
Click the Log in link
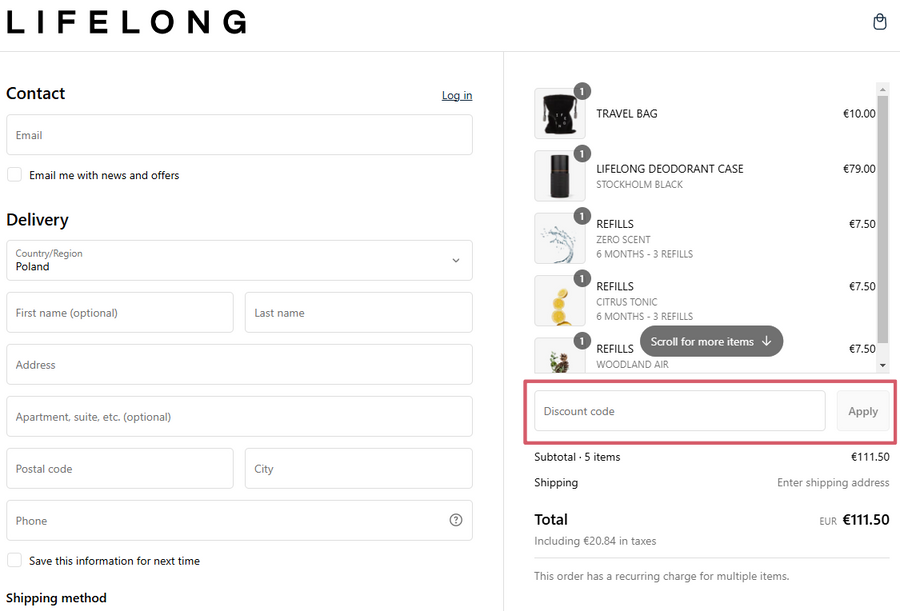(457, 96)
